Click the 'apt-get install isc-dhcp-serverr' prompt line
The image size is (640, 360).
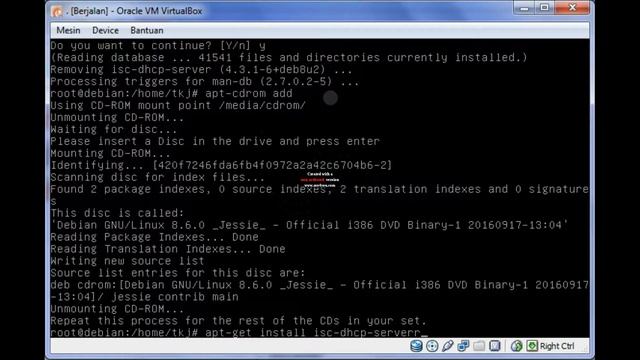coord(239,333)
